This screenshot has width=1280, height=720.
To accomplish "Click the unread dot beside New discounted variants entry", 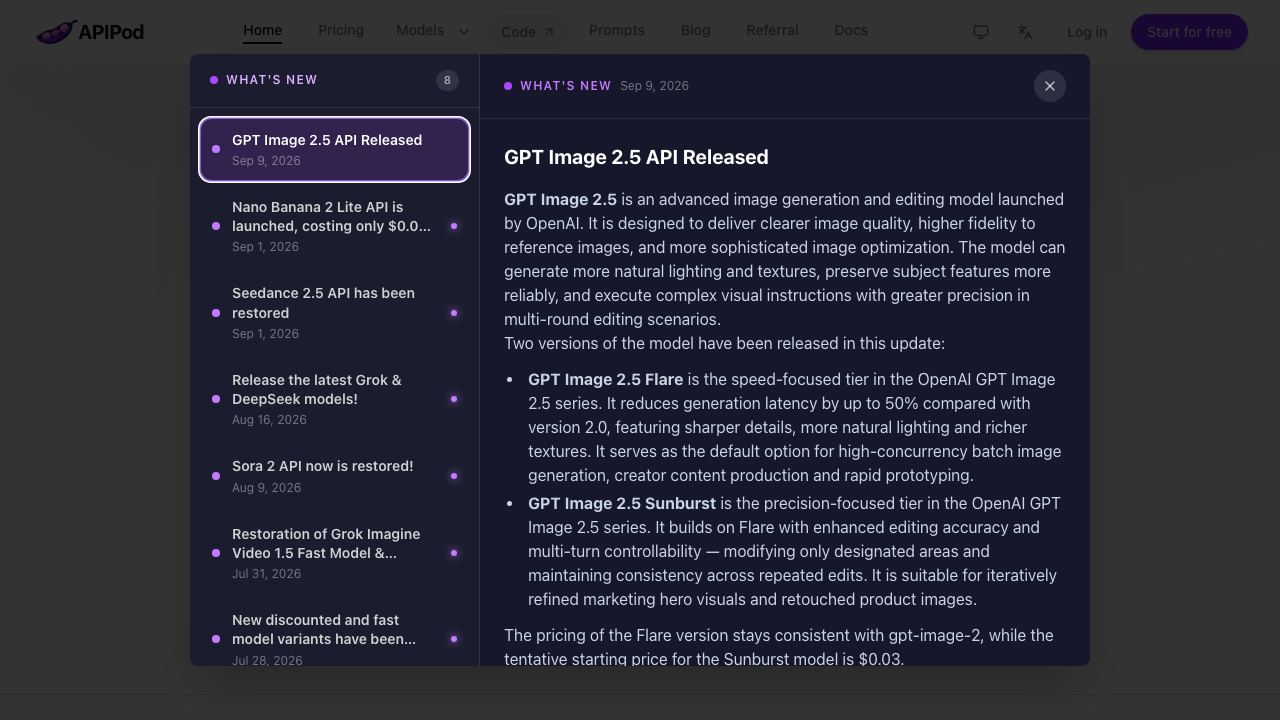I will click(454, 639).
